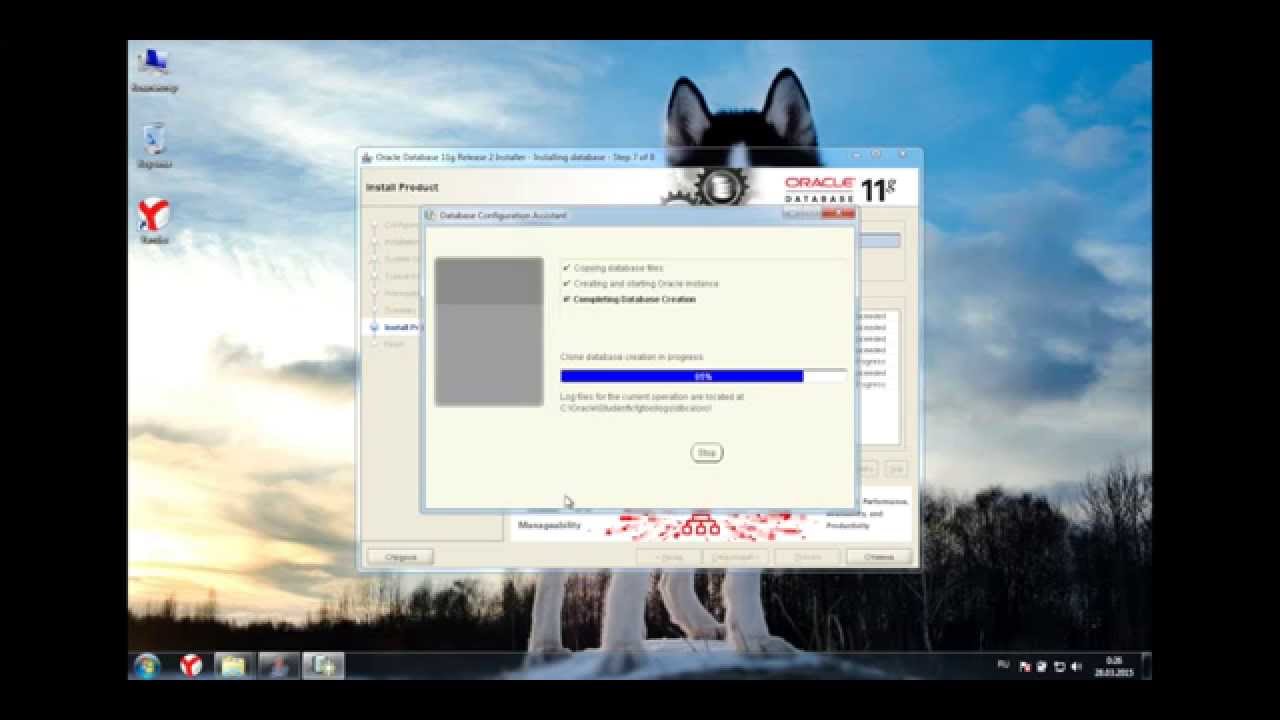Click the "Completing Database Creation" step

coord(634,299)
